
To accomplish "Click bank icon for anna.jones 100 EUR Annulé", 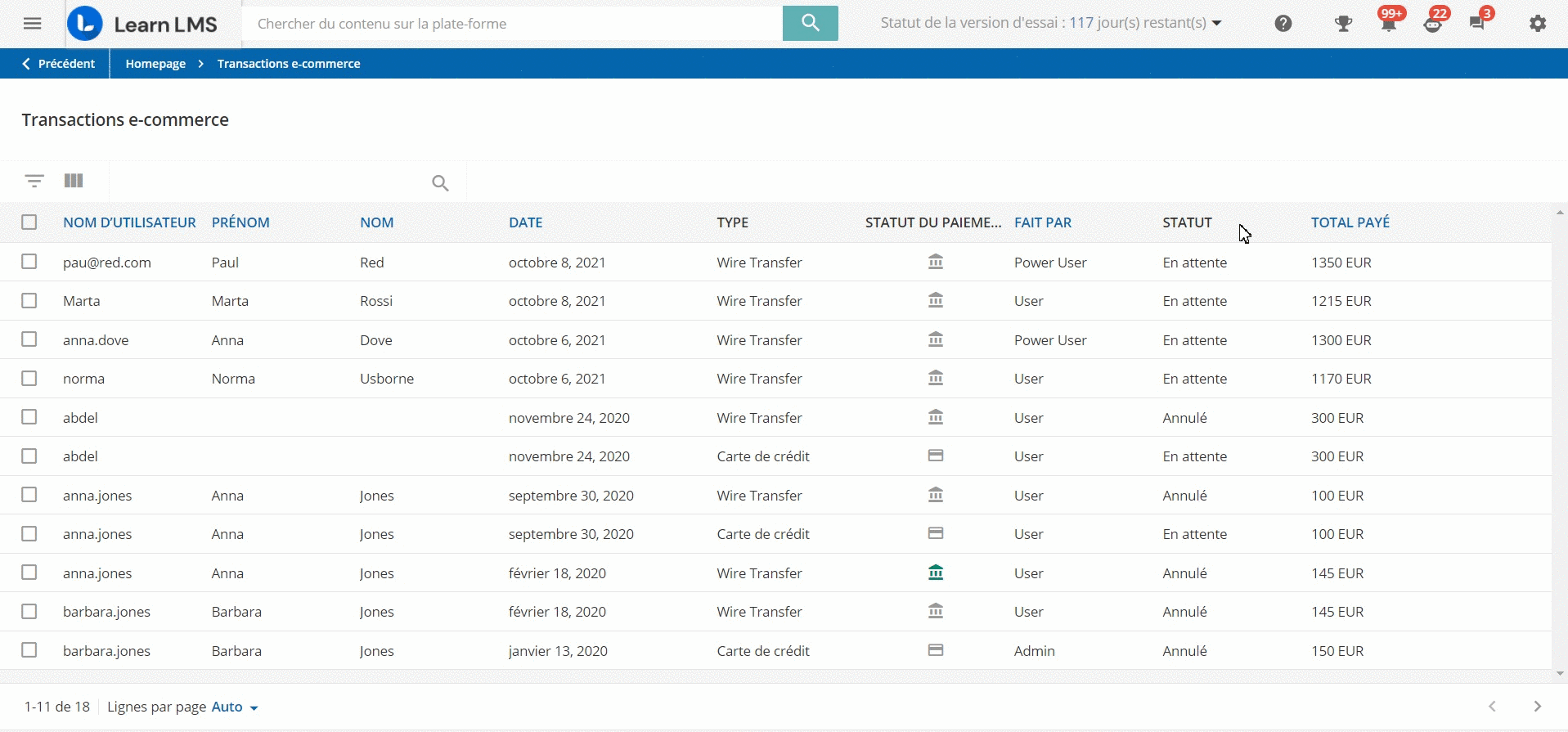I will [936, 495].
